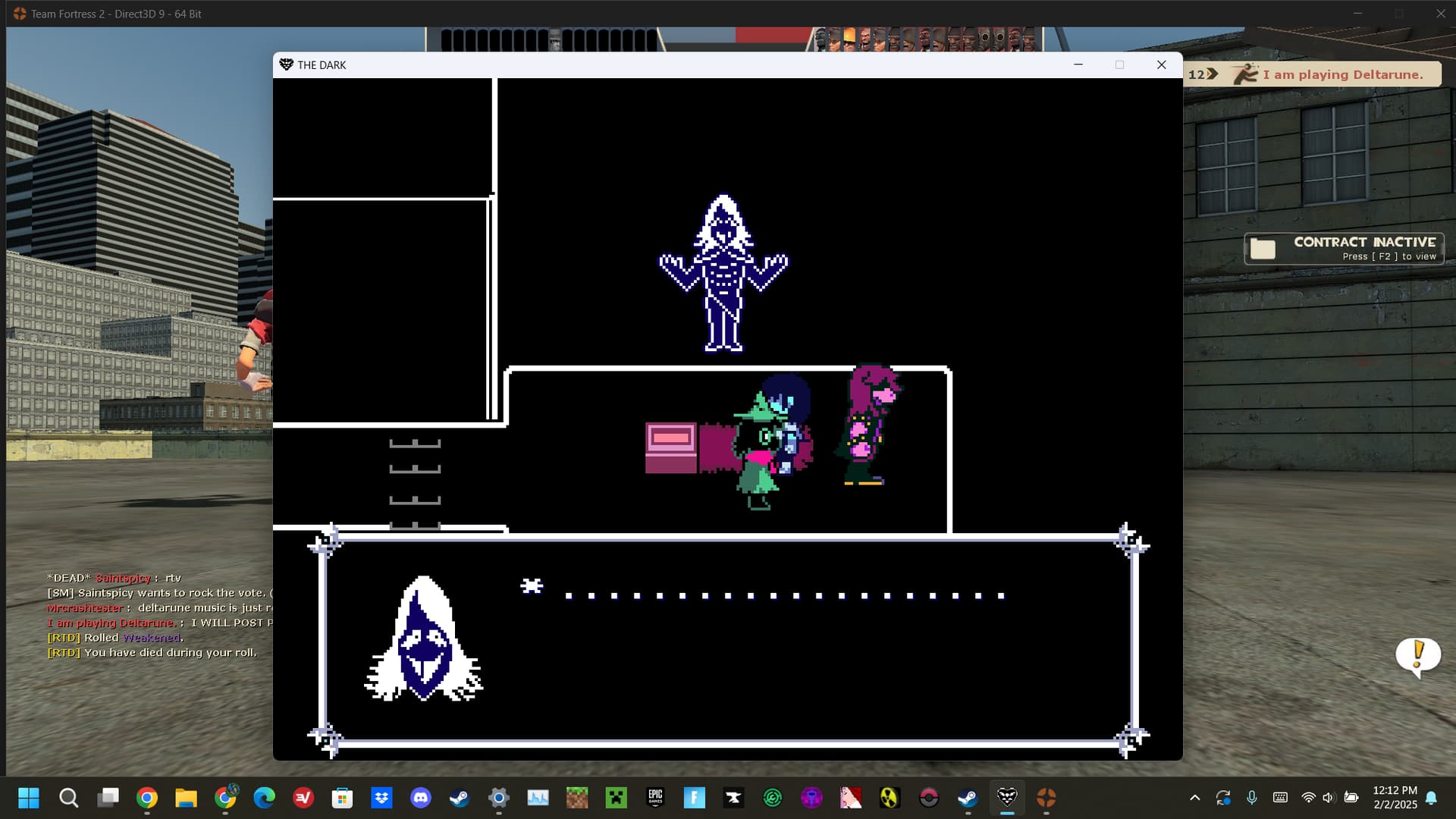The width and height of the screenshot is (1456, 819).
Task: Select the active Deltarune heart taskbar icon
Action: coord(1007,798)
